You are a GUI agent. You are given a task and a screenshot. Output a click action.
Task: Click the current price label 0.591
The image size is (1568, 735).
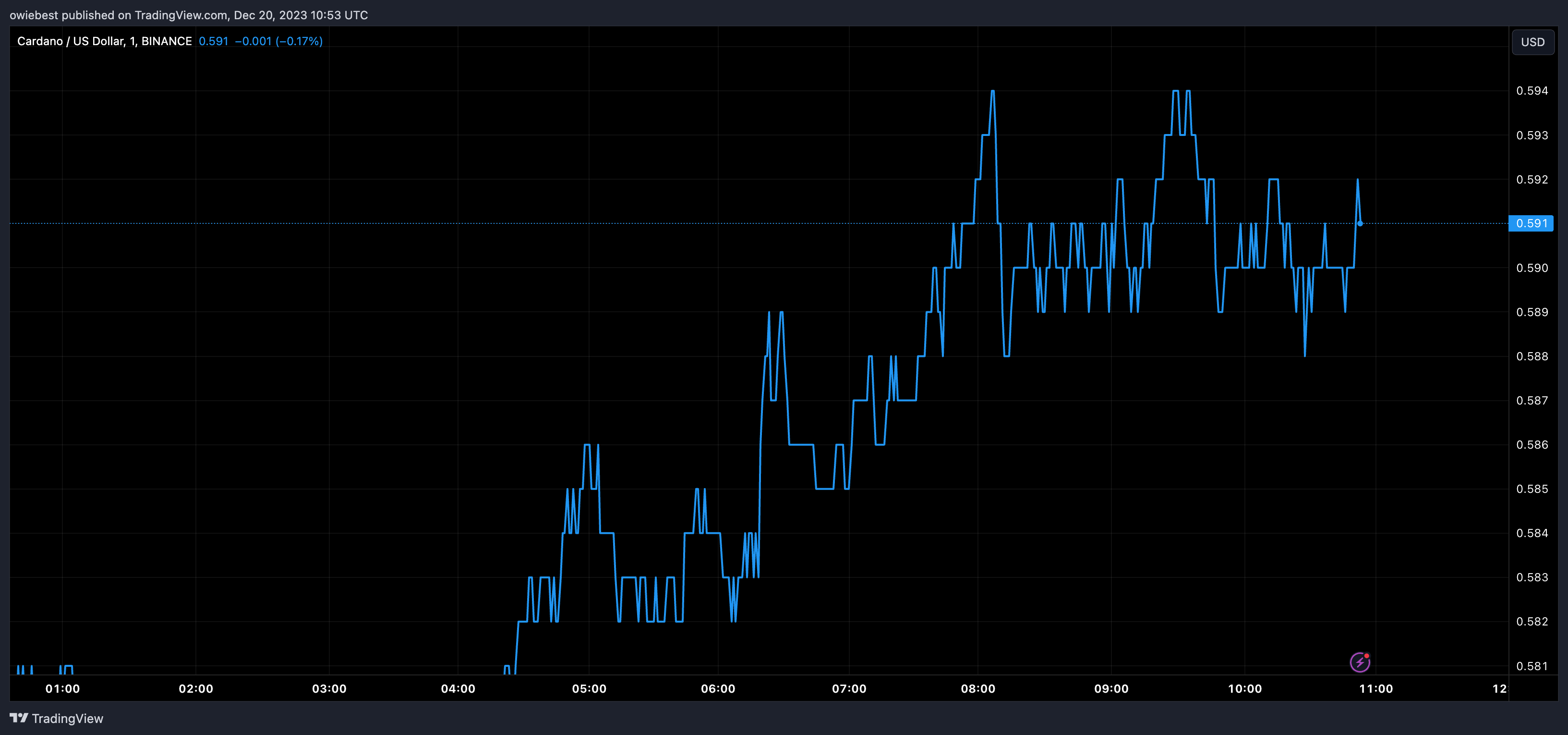pyautogui.click(x=1531, y=223)
